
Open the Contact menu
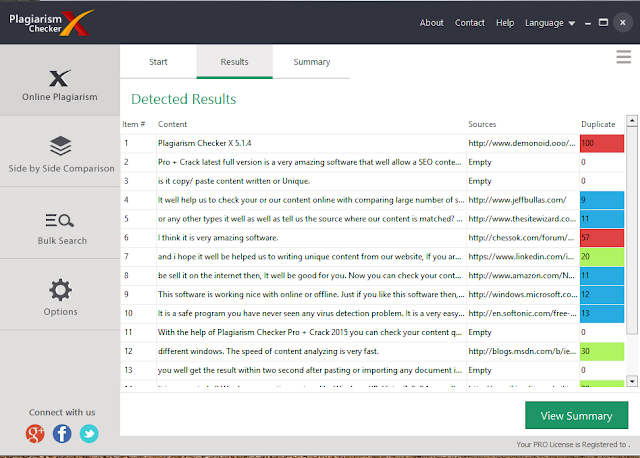470,23
